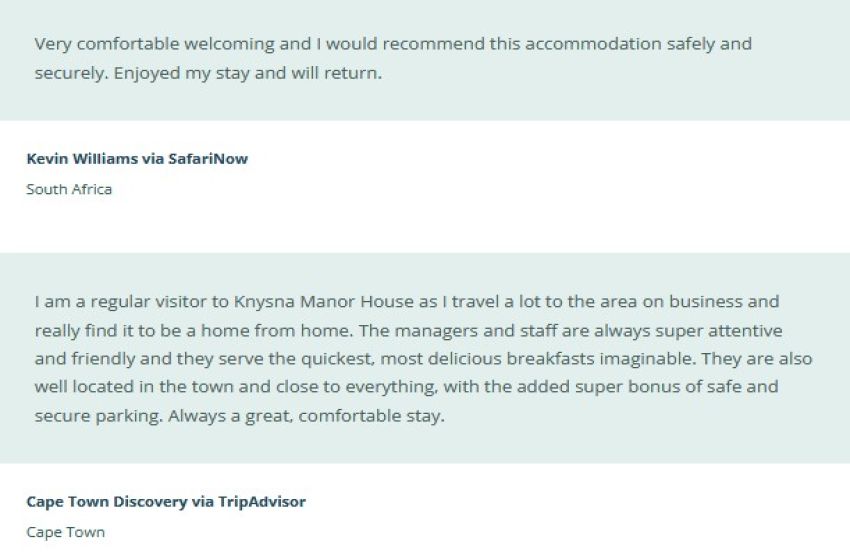Click the word "TripAdvisor" in the reviewer line
This screenshot has height=560, width=850.
coord(260,502)
